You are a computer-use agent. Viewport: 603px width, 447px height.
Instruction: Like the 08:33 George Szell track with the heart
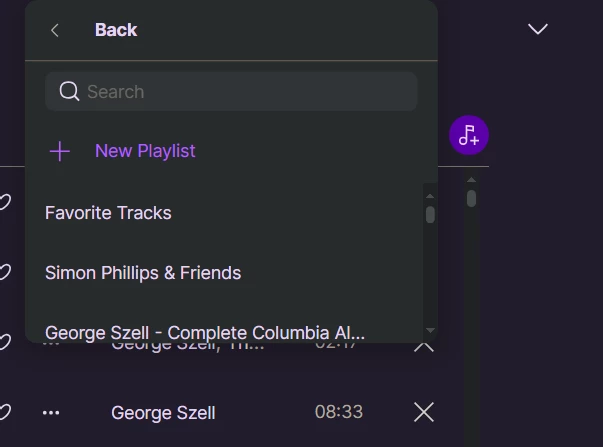(5, 412)
